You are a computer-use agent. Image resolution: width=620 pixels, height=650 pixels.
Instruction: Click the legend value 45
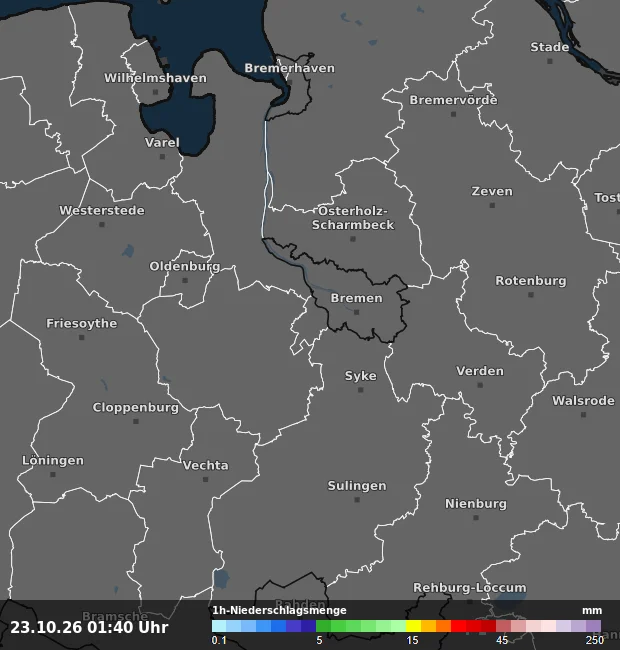pos(502,640)
